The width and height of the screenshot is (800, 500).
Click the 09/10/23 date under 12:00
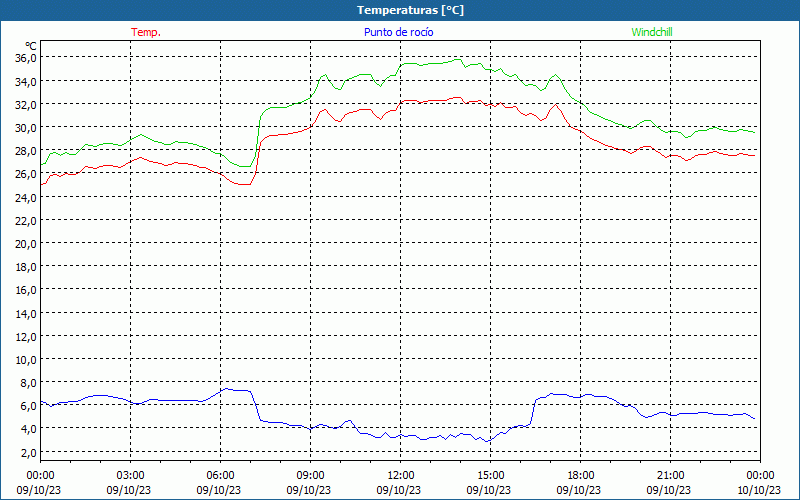[x=399, y=490]
